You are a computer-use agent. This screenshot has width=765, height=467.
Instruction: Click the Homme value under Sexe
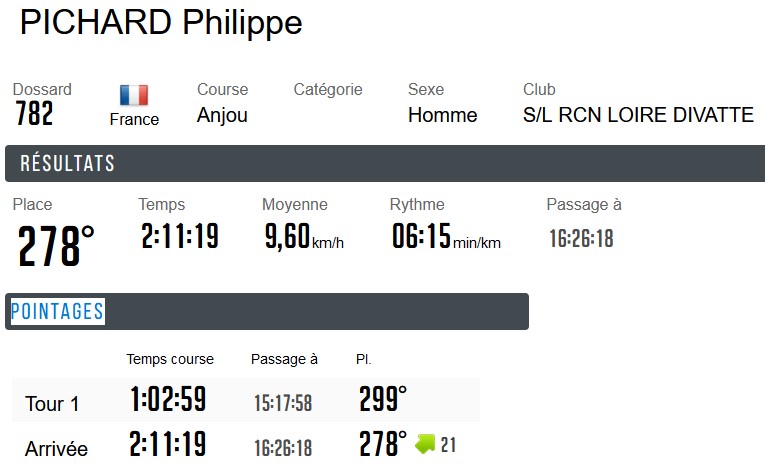click(442, 116)
